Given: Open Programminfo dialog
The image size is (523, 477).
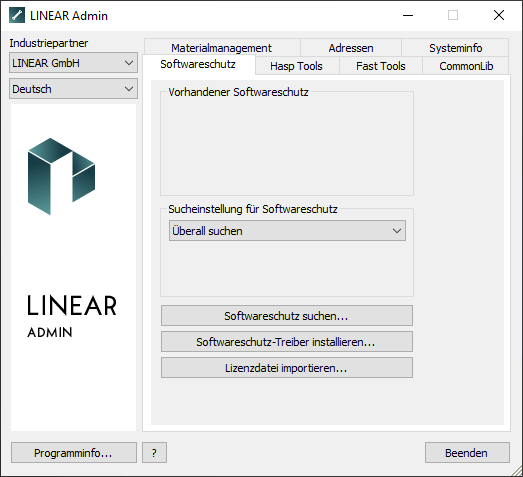Looking at the screenshot, I should (74, 453).
